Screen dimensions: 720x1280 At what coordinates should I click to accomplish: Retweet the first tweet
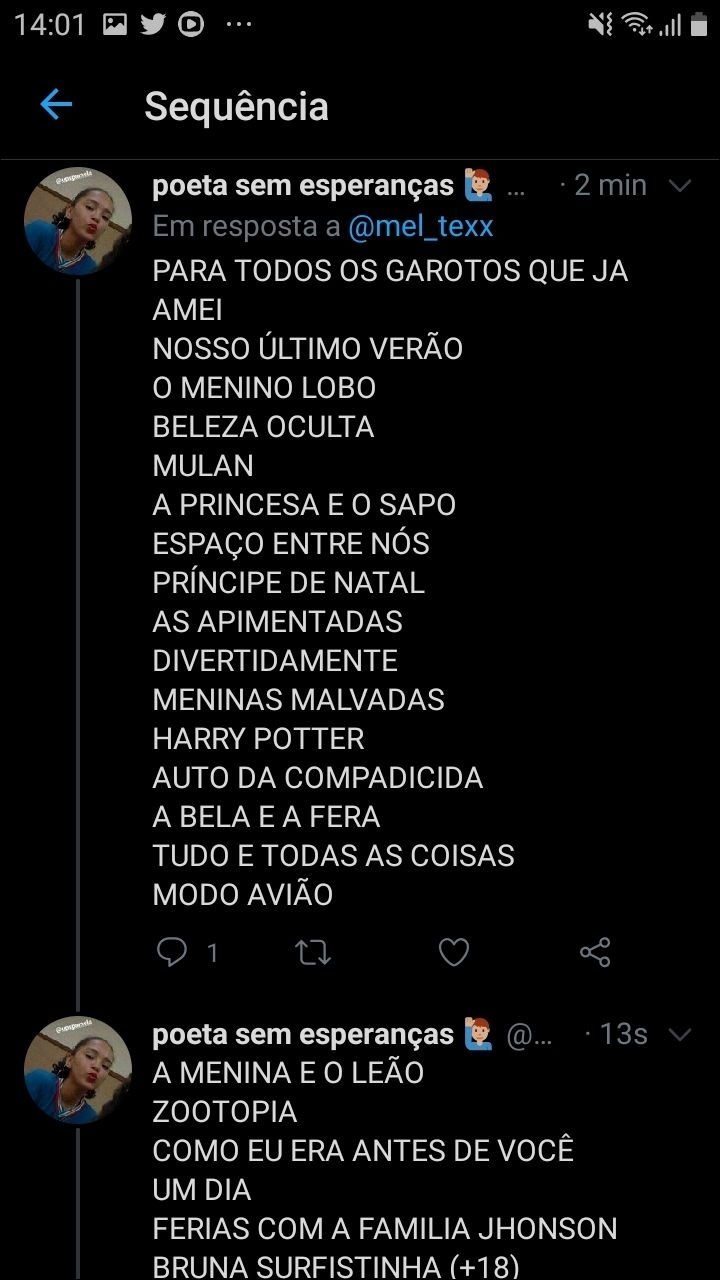coord(314,953)
